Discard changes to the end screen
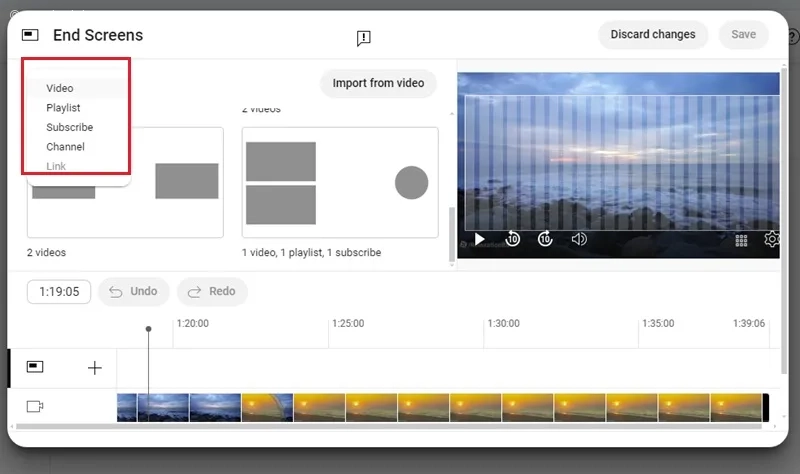The image size is (800, 474). point(653,34)
